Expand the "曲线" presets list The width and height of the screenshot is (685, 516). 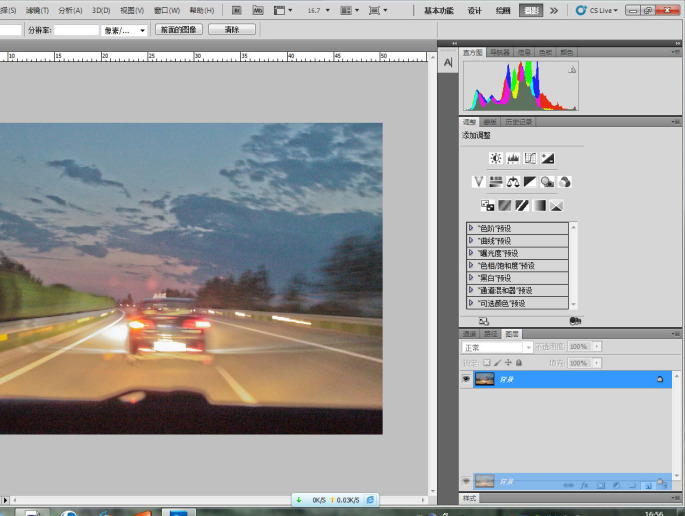click(x=471, y=240)
